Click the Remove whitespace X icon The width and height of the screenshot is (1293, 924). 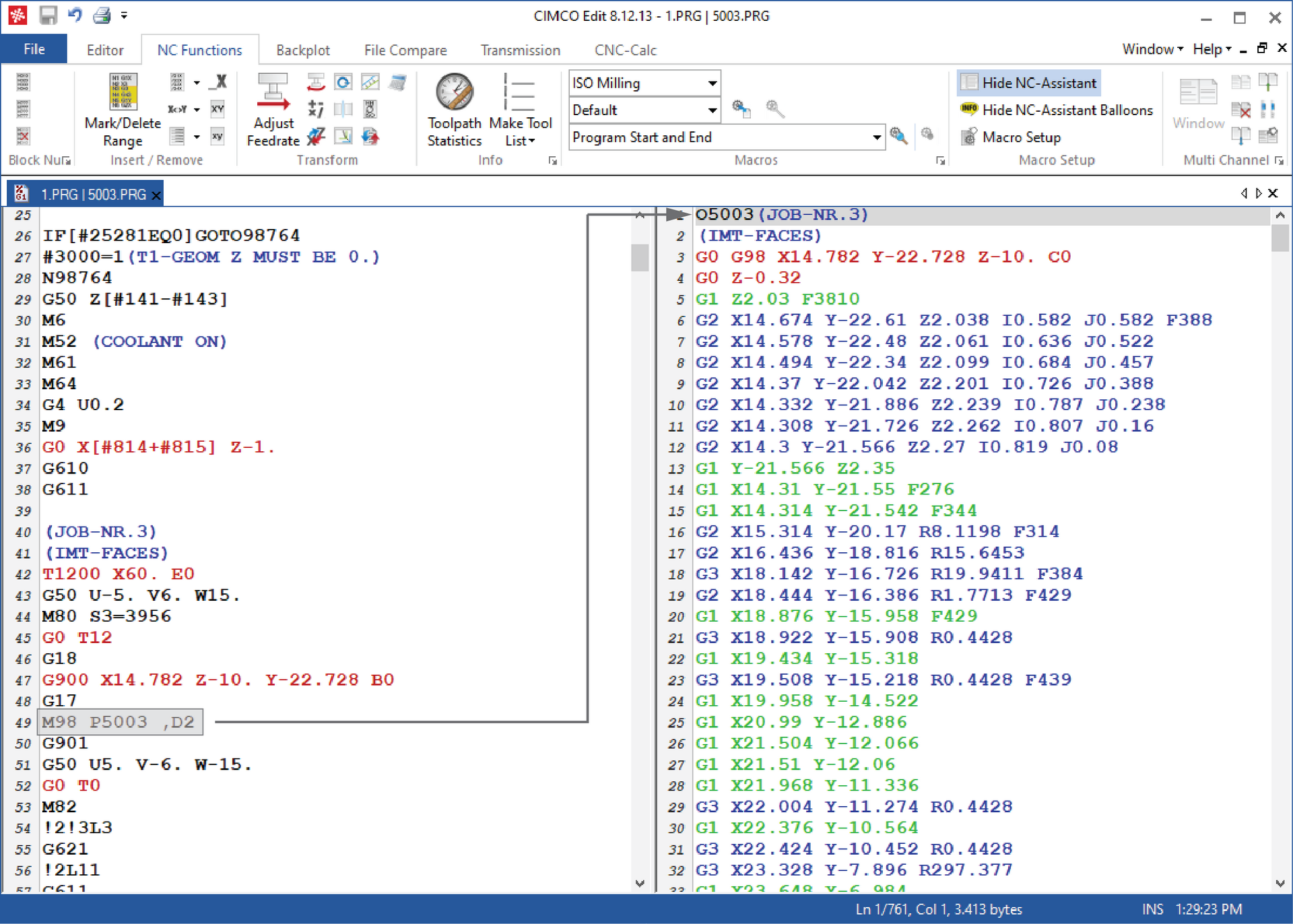coord(218,82)
